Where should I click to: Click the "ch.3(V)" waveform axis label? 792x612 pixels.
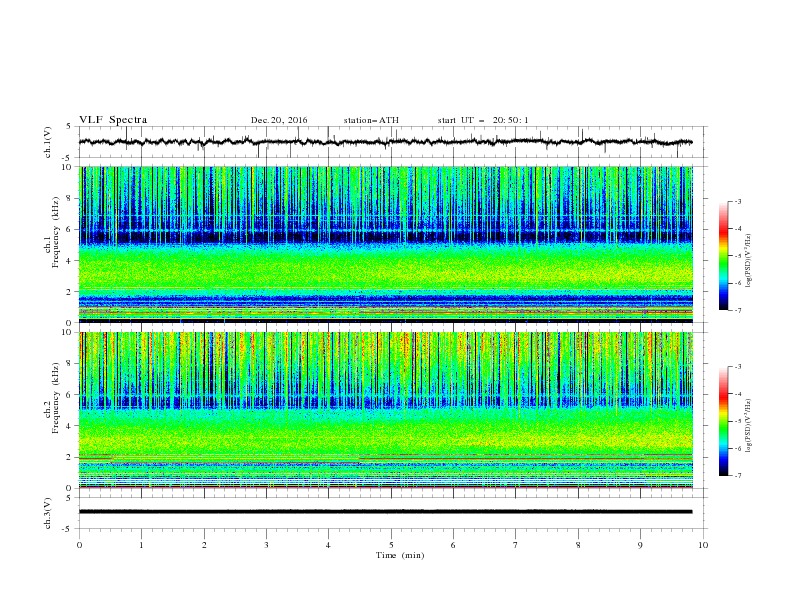48,513
